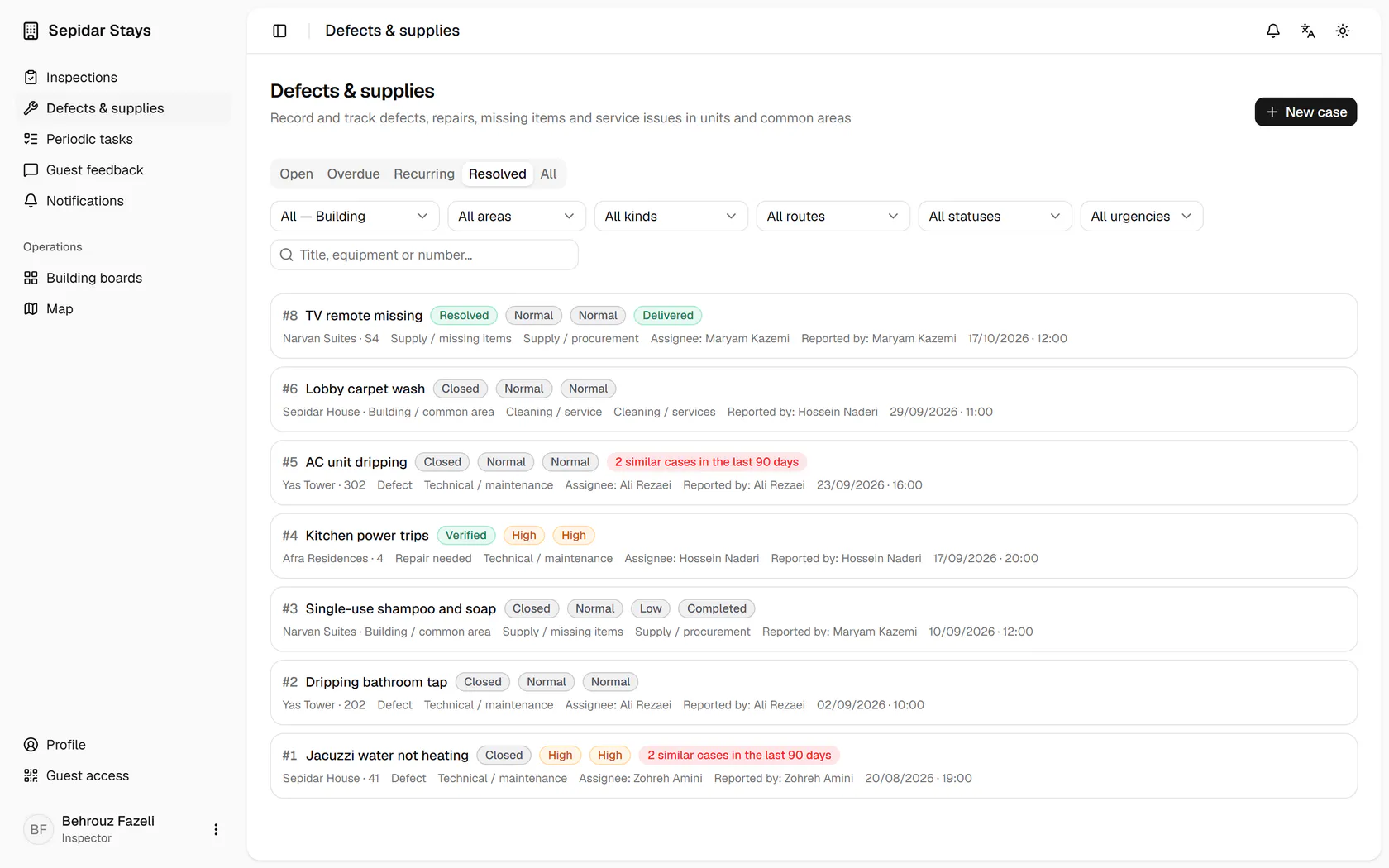Image resolution: width=1389 pixels, height=868 pixels.
Task: Go to Profile page
Action: pos(124,745)
